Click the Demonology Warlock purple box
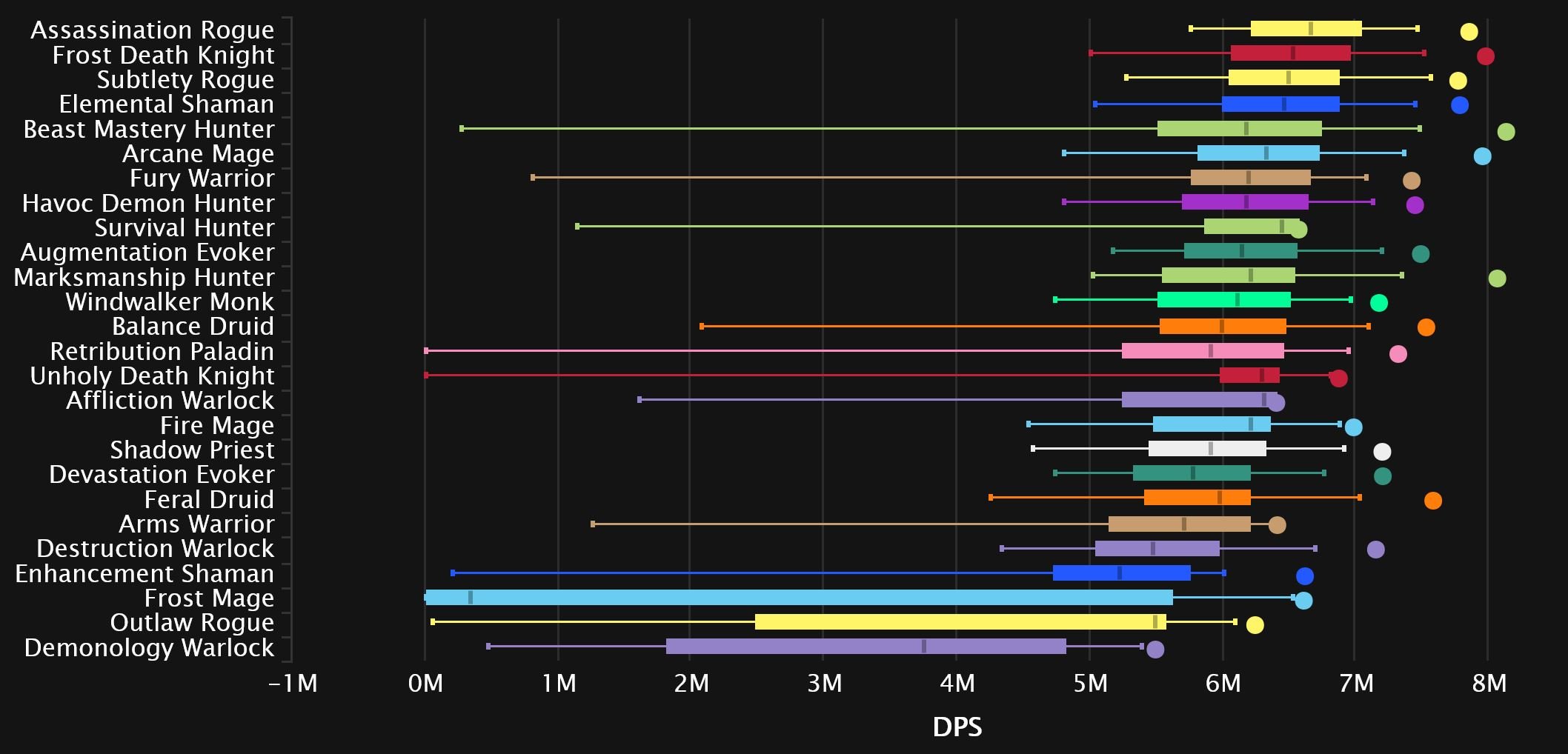 pos(866,647)
